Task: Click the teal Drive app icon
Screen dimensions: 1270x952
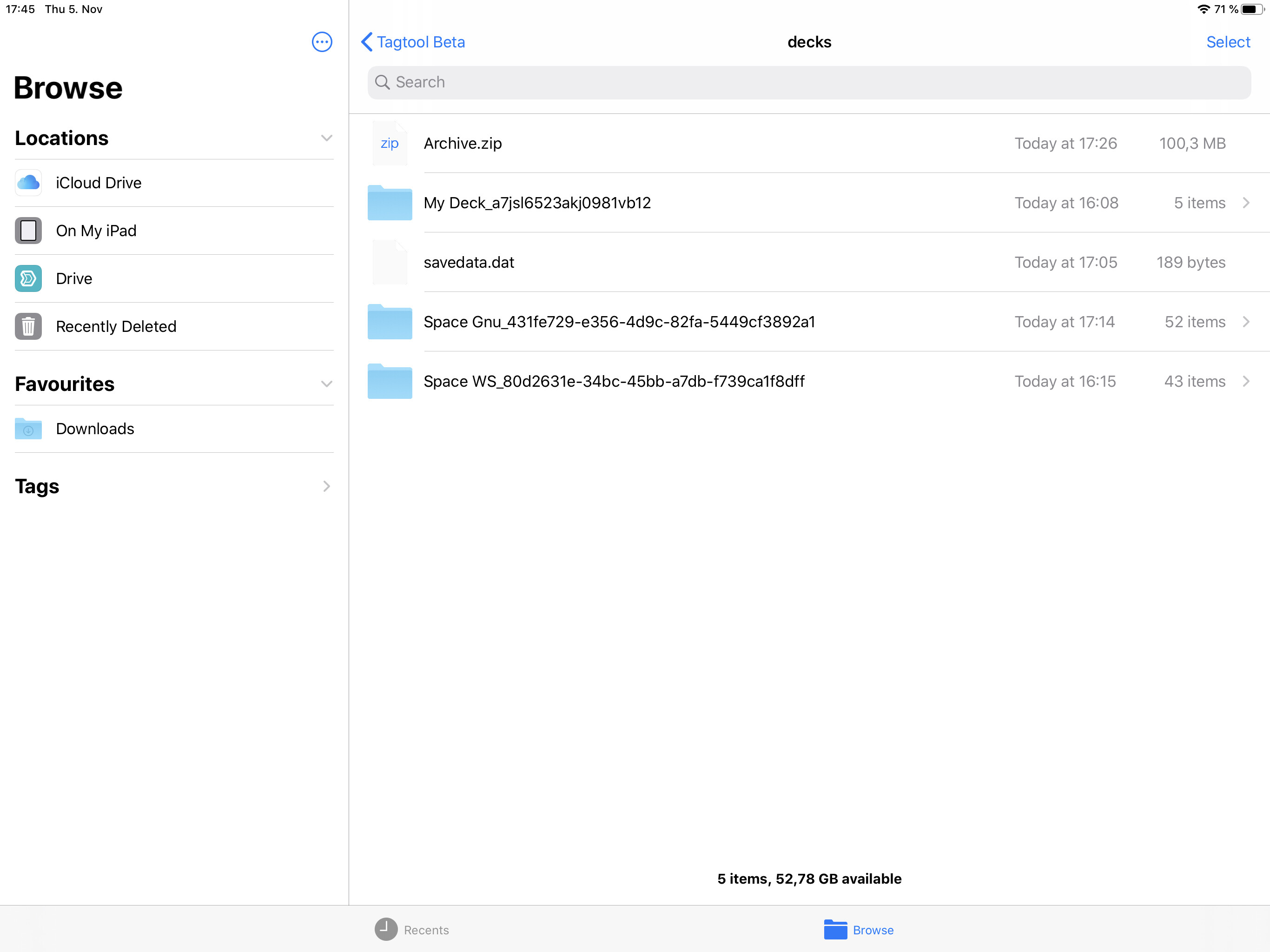Action: pyautogui.click(x=28, y=278)
